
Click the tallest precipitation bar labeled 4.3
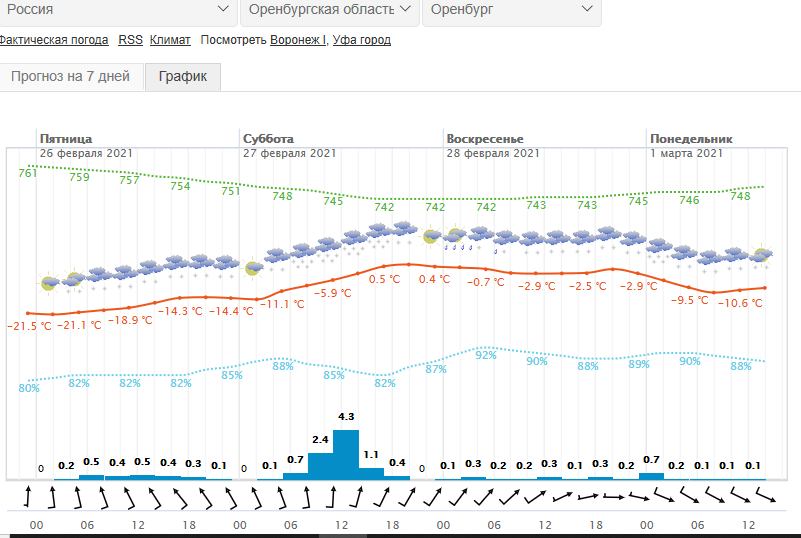click(x=346, y=455)
